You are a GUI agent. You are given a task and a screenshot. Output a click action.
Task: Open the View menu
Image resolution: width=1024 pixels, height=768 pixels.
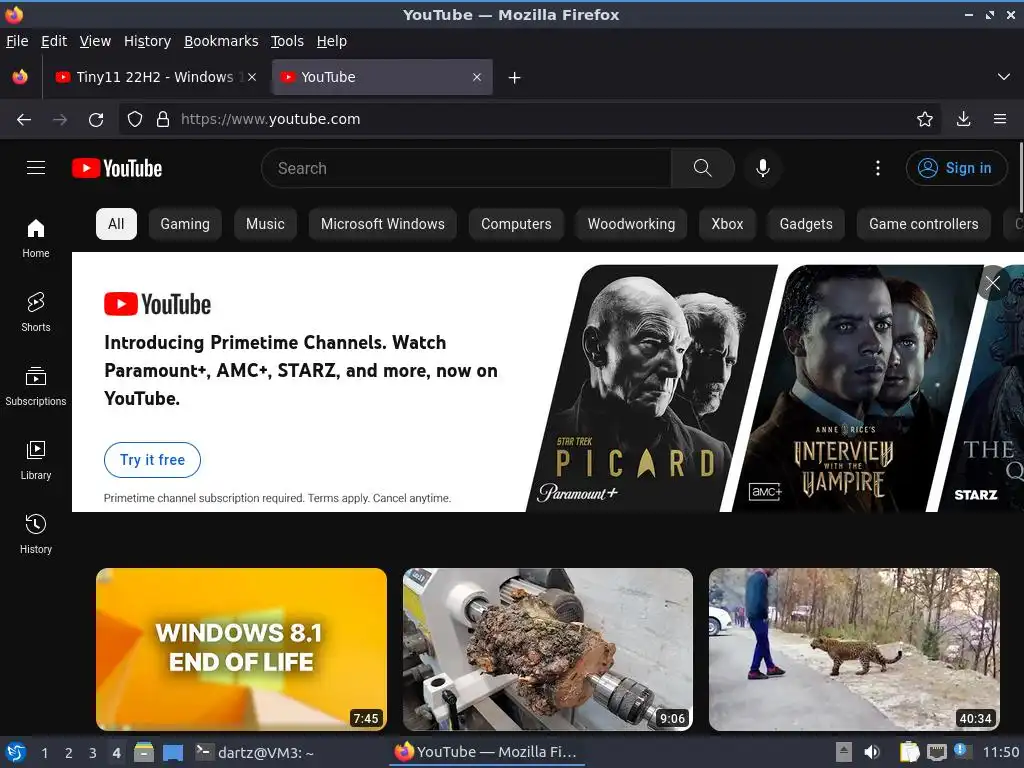(95, 41)
